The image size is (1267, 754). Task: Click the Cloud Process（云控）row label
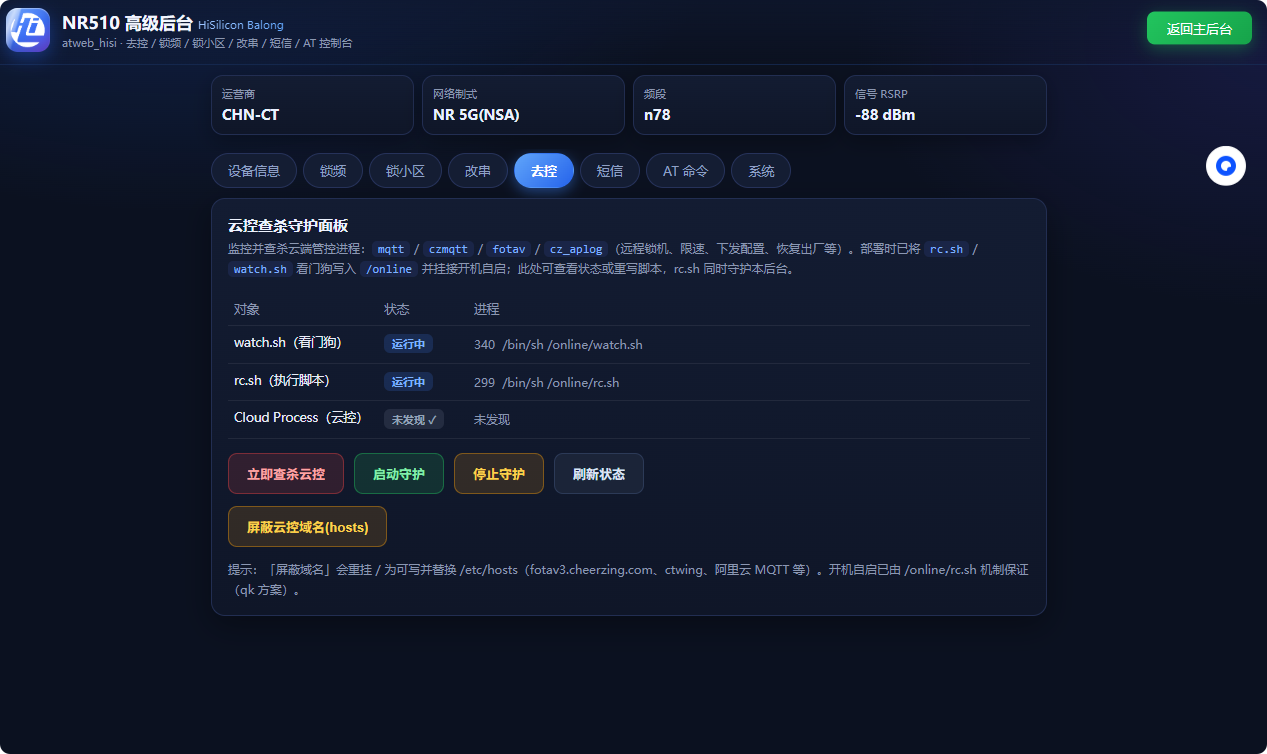pyautogui.click(x=298, y=418)
